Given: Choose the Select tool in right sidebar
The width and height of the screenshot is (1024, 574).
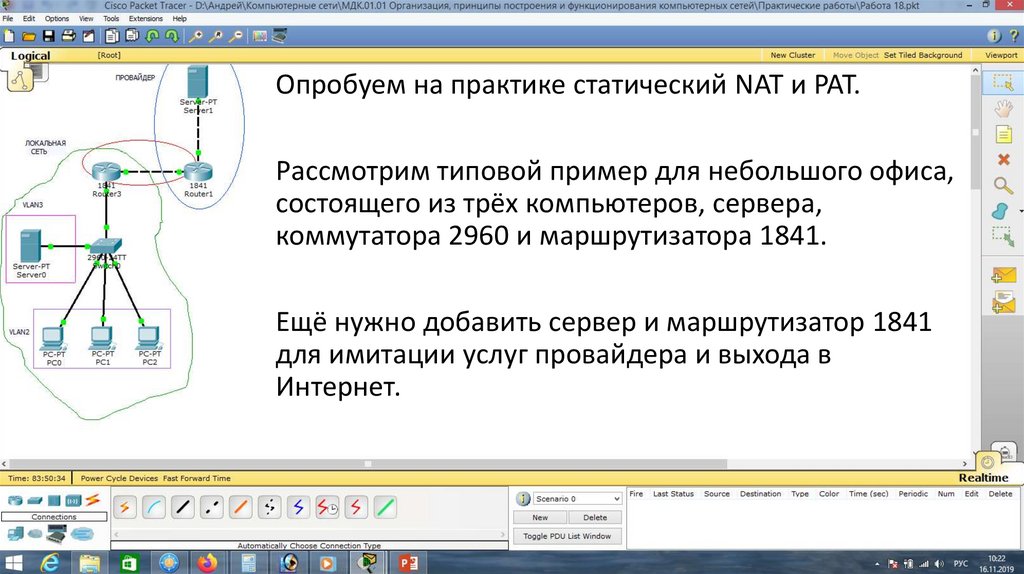Looking at the screenshot, I should [x=1002, y=82].
